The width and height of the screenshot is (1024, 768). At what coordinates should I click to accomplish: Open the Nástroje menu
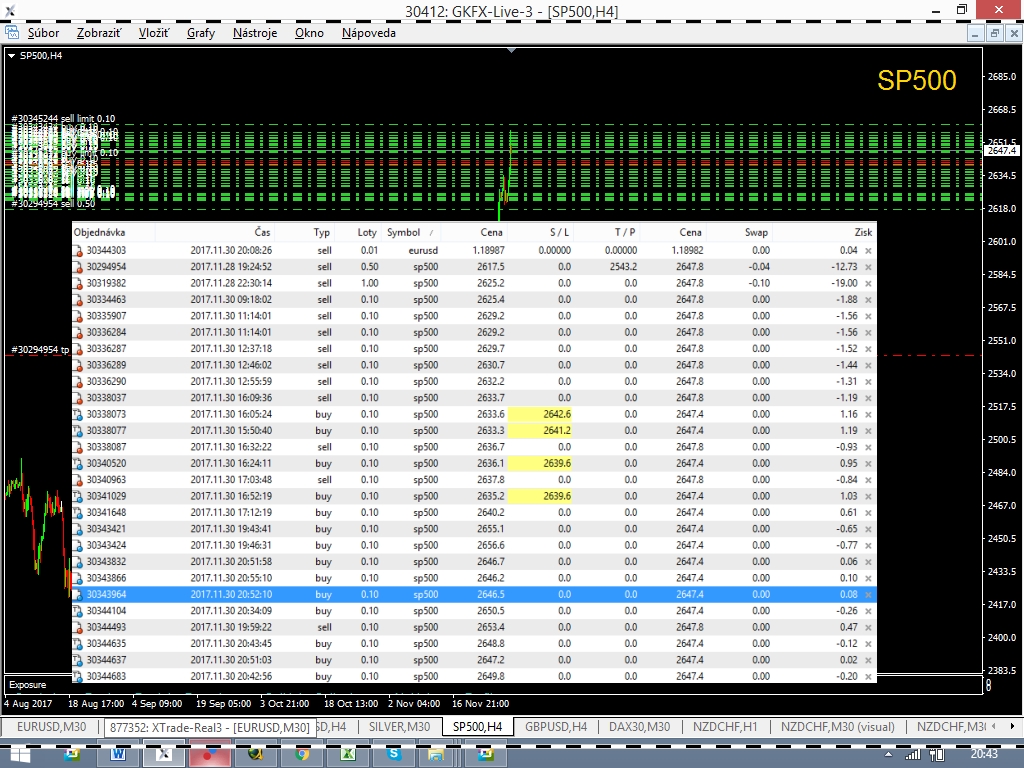[254, 33]
